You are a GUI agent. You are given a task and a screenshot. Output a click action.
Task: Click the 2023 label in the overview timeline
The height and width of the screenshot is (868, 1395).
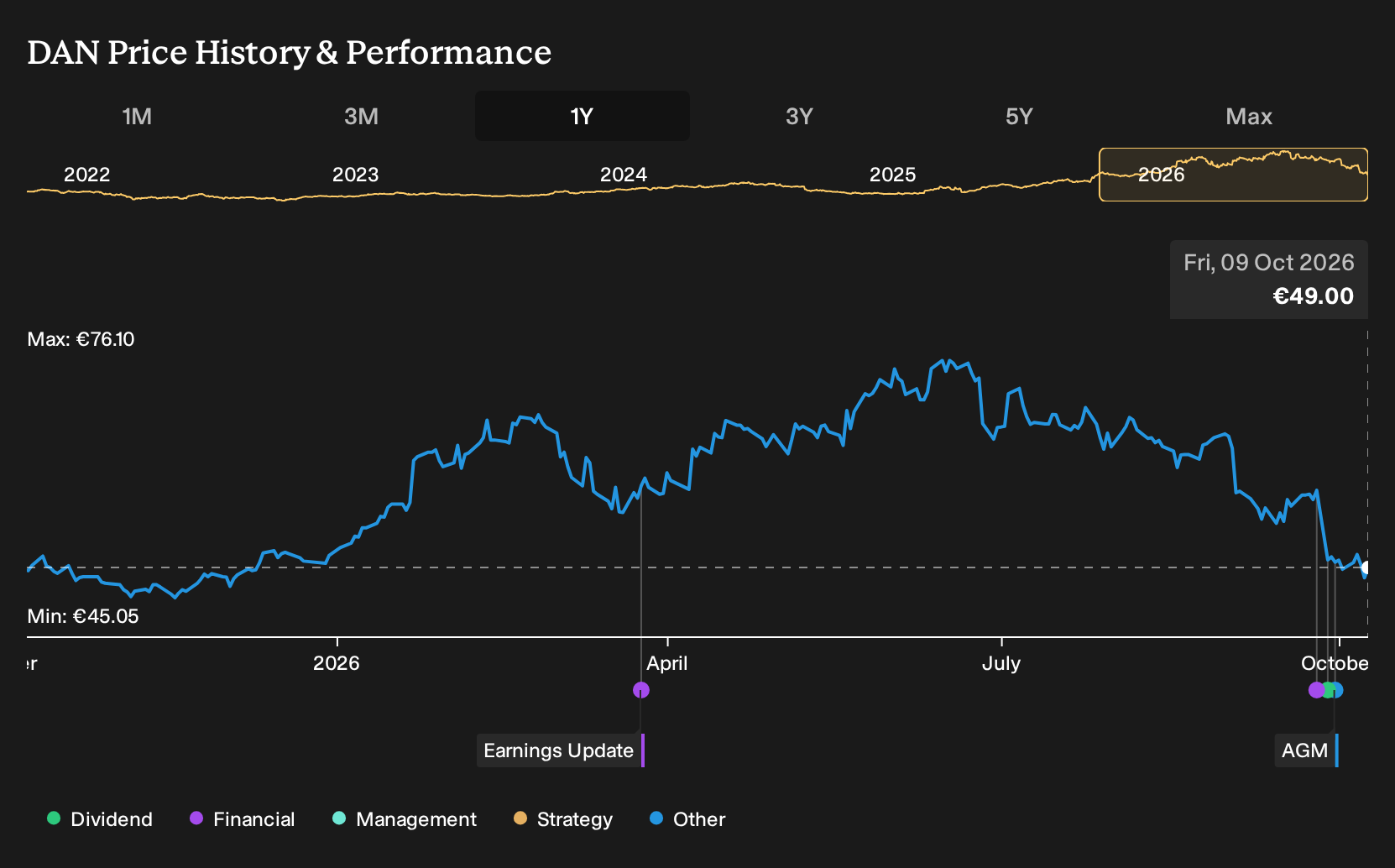click(x=356, y=175)
